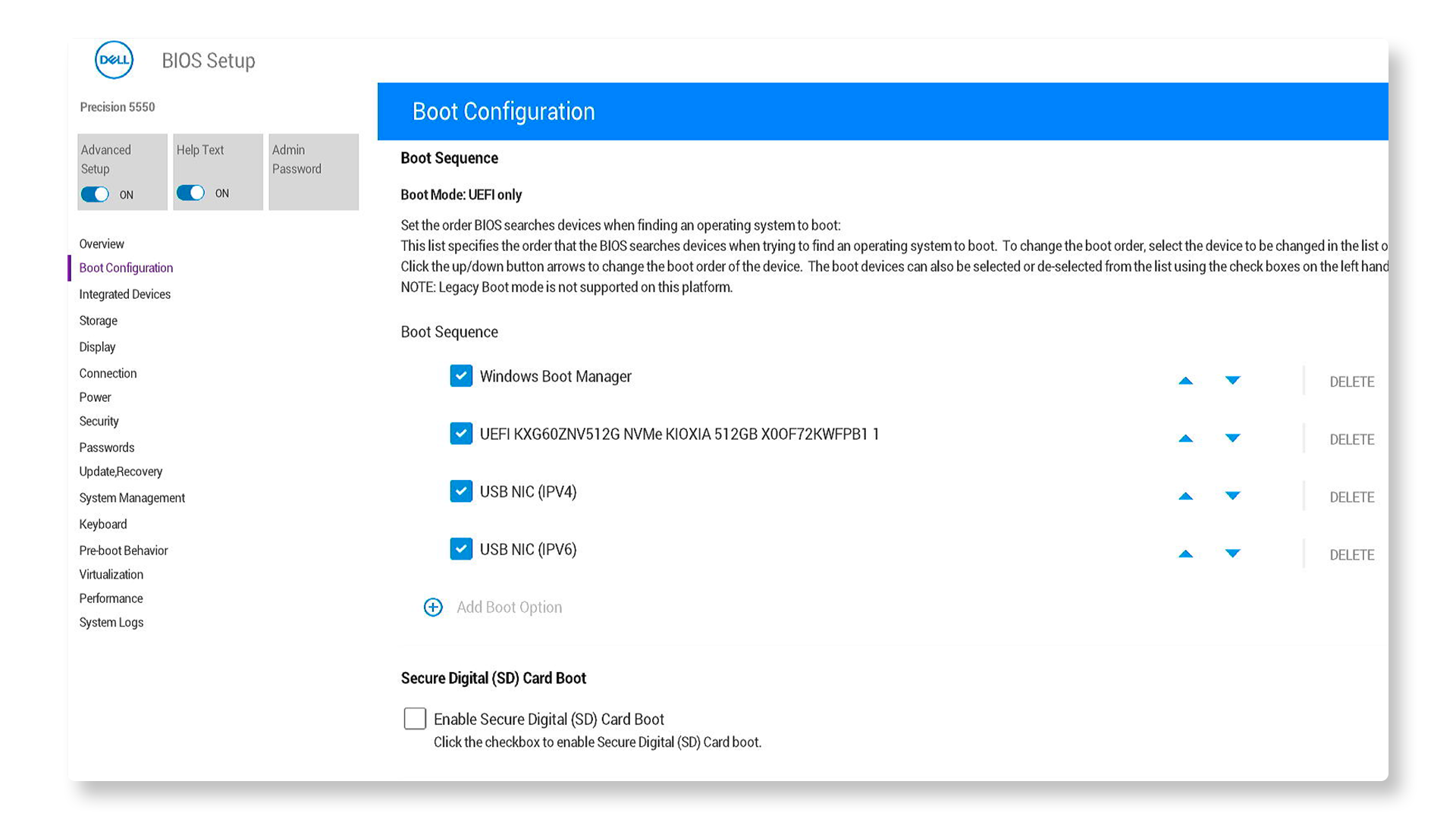Toggle the Advanced Setup ON switch
This screenshot has width=1456, height=819.
click(97, 193)
